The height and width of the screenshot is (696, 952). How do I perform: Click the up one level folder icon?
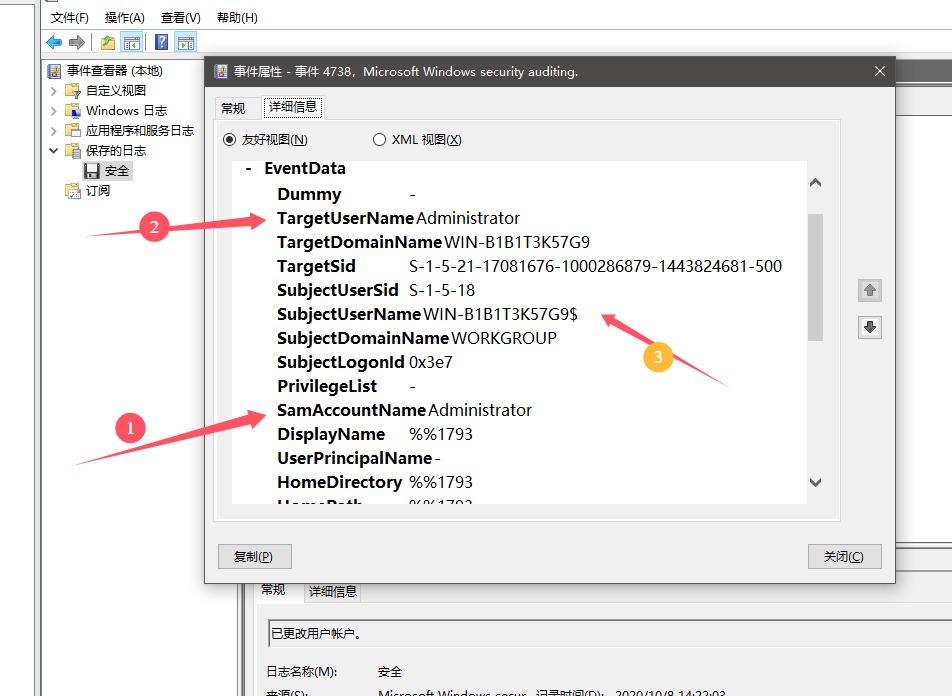click(108, 42)
